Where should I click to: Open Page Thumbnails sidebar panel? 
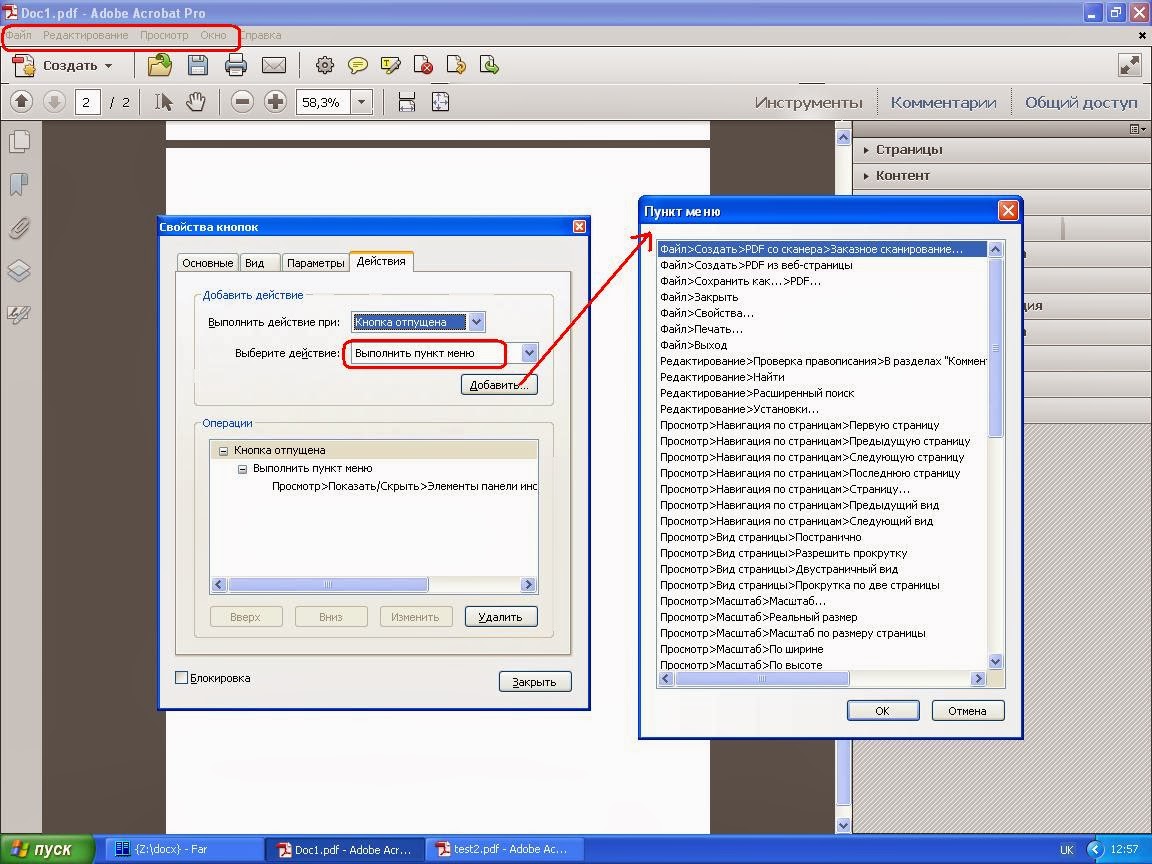click(19, 142)
